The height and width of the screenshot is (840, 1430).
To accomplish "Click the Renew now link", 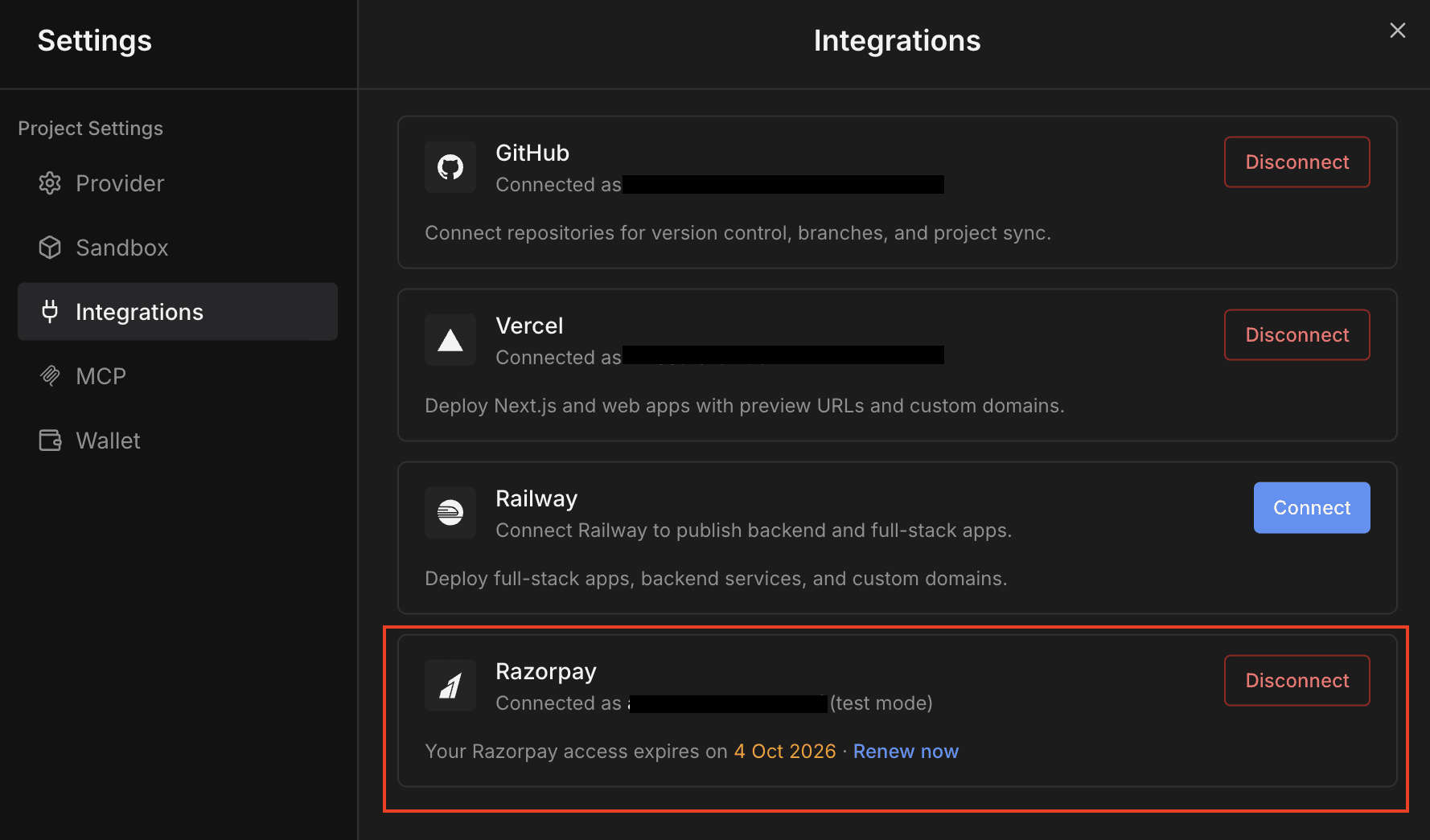I will pyautogui.click(x=906, y=752).
